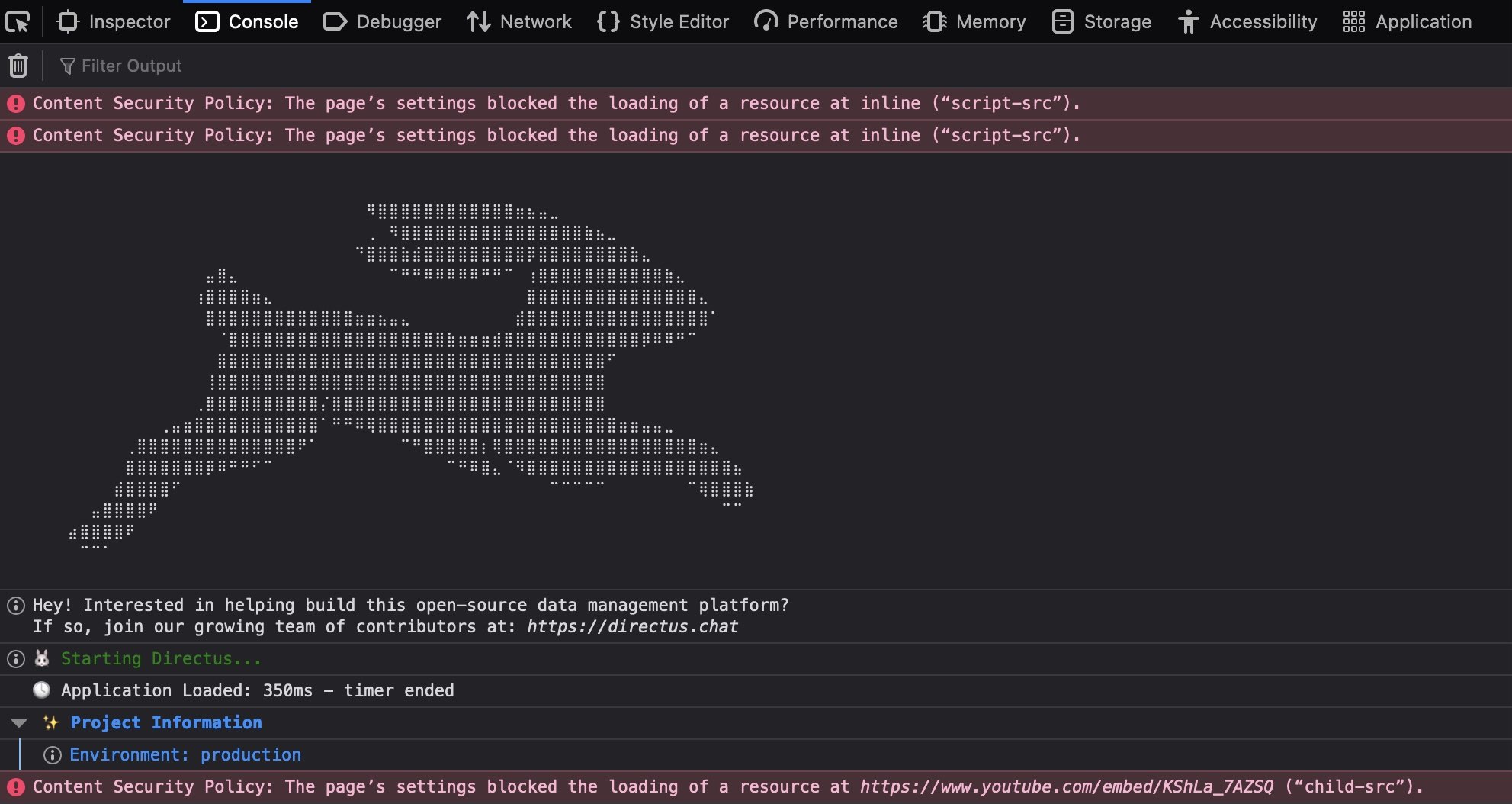Click the info icon beside Environment: production
Viewport: 1512px width, 804px height.
[x=53, y=755]
